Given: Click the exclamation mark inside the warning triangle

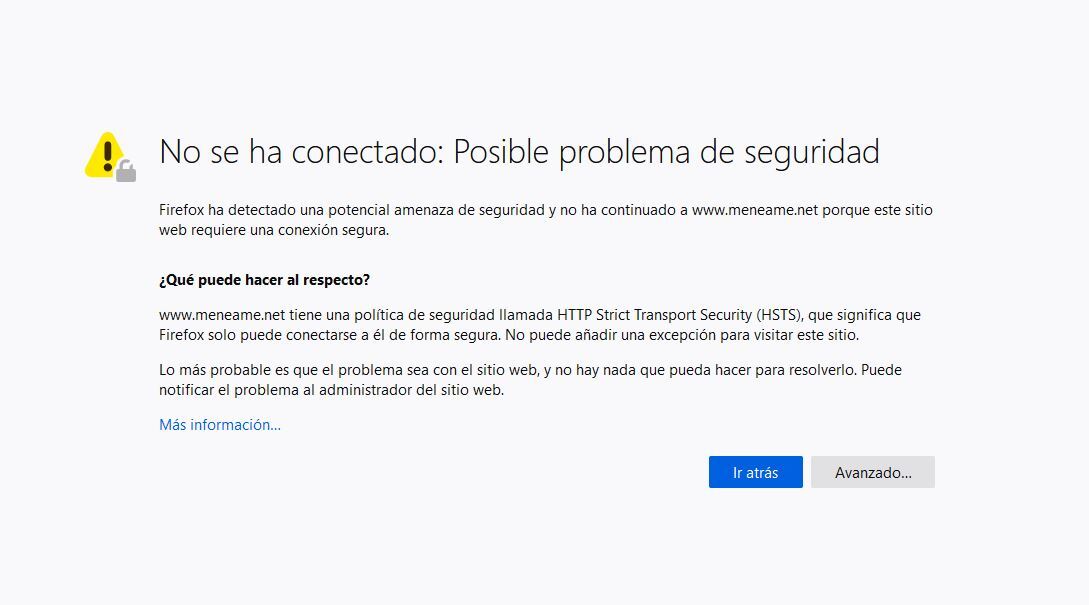Looking at the screenshot, I should click(107, 156).
